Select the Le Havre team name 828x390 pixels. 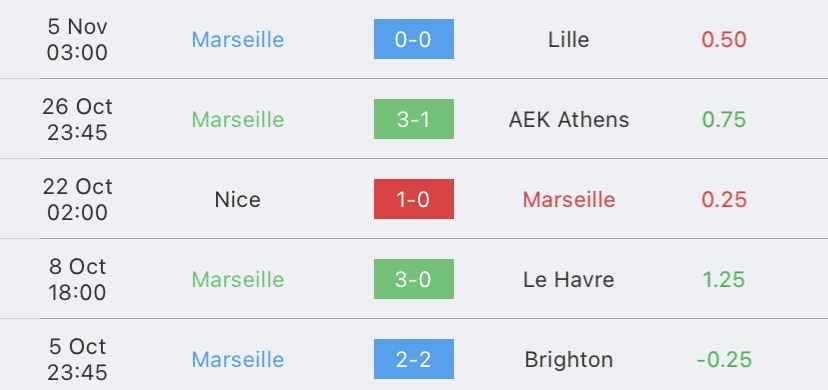[569, 280]
